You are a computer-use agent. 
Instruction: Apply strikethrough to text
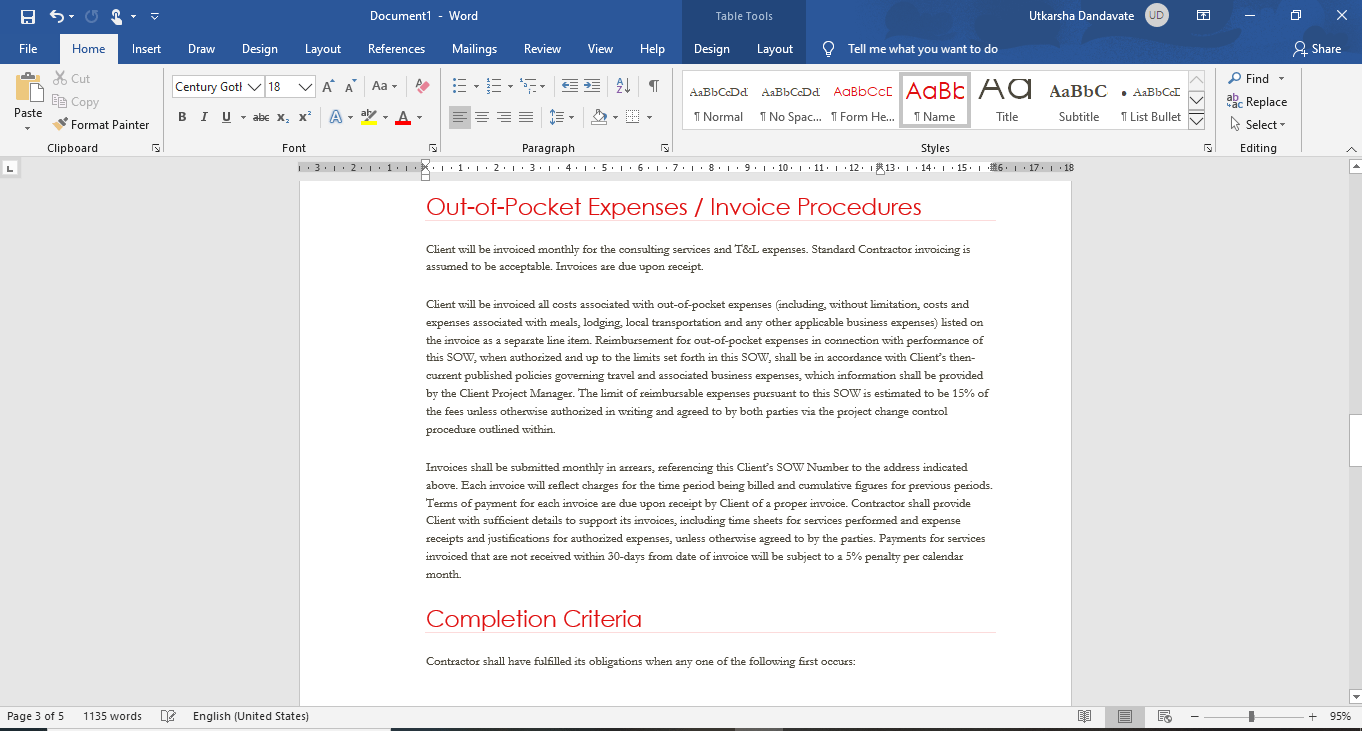click(x=261, y=117)
